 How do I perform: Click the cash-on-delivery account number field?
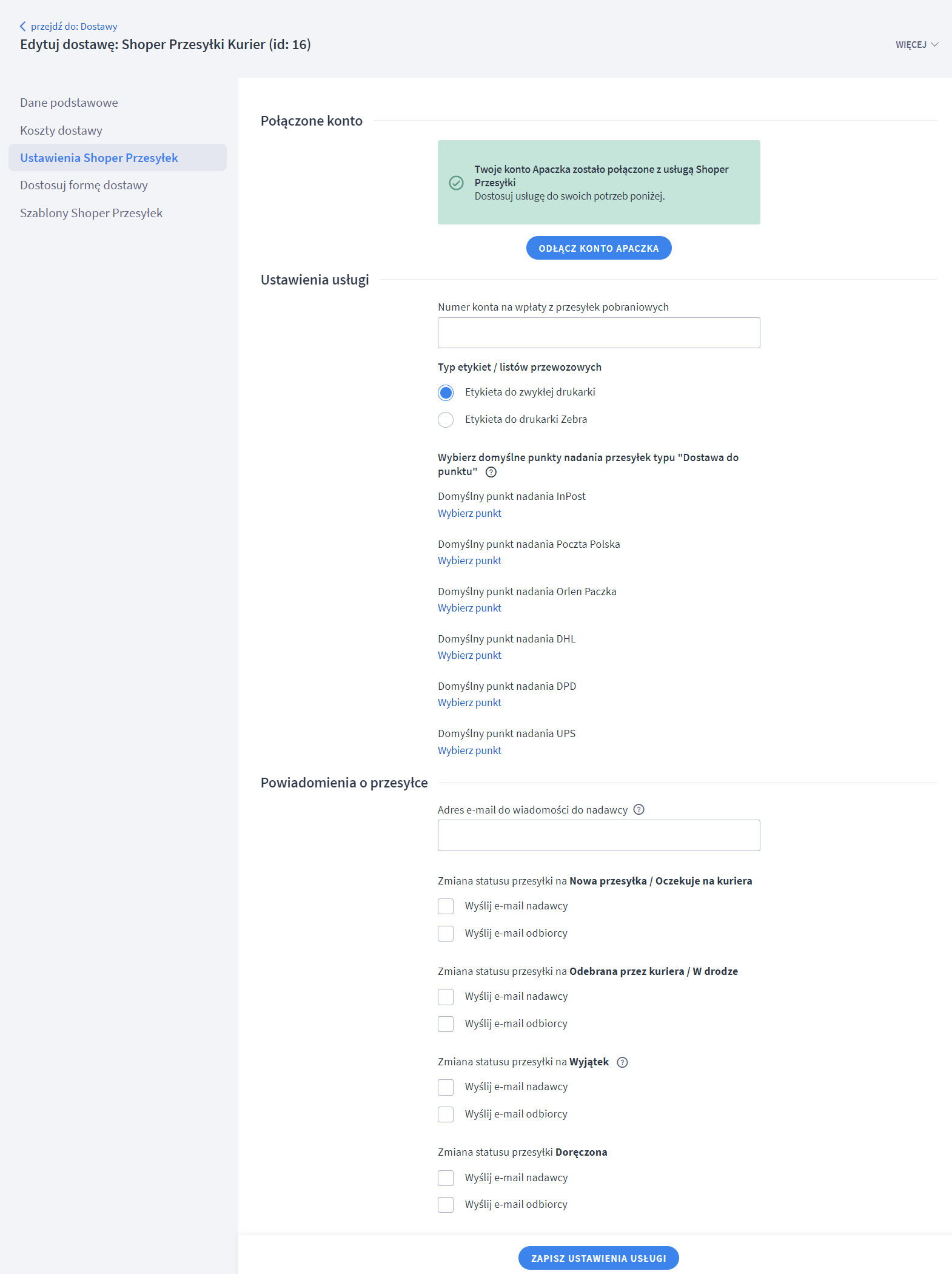[x=598, y=333]
